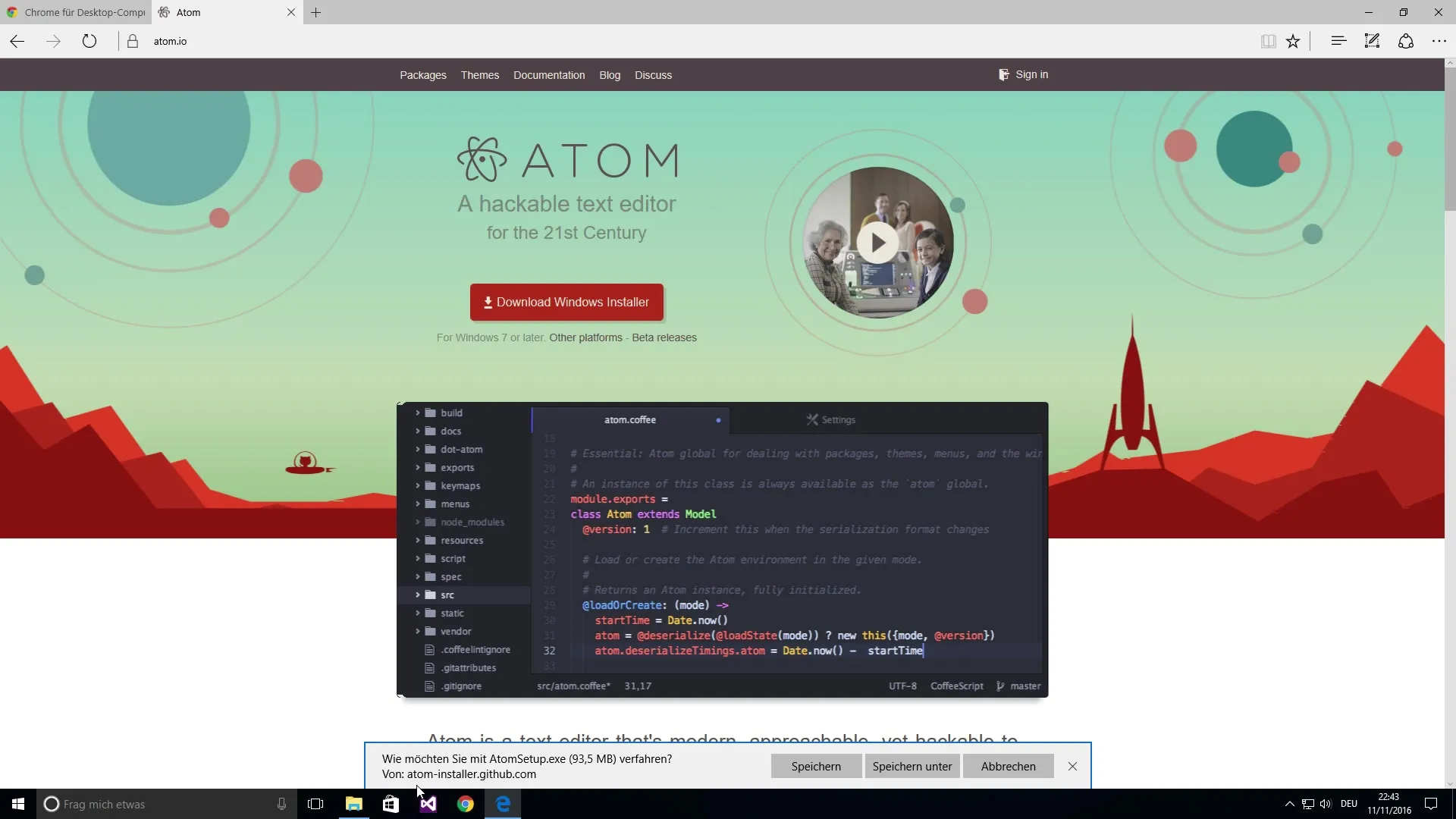Image resolution: width=1456 pixels, height=819 pixels.
Task: Expand the spec folder arrow
Action: pyautogui.click(x=418, y=576)
